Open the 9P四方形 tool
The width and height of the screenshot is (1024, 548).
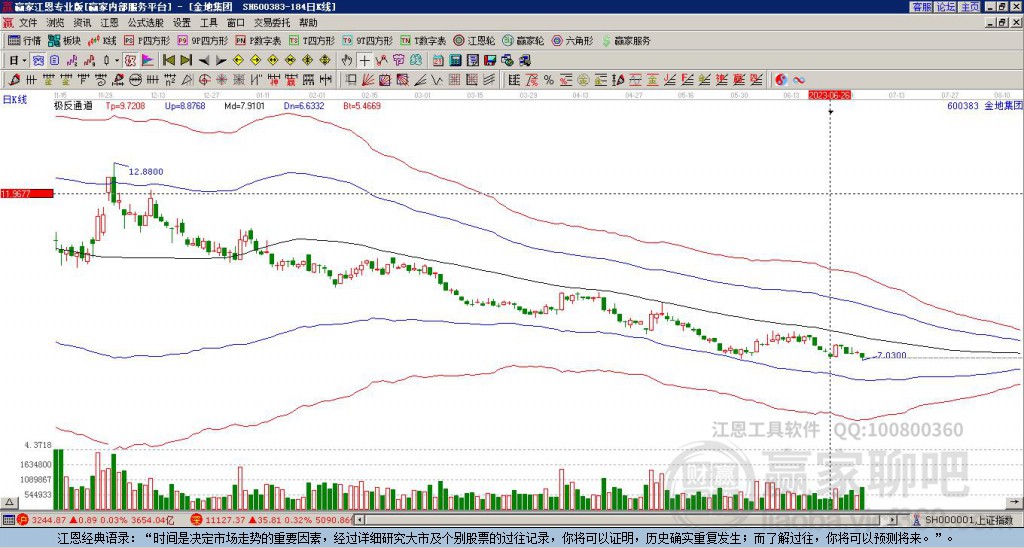tap(203, 41)
